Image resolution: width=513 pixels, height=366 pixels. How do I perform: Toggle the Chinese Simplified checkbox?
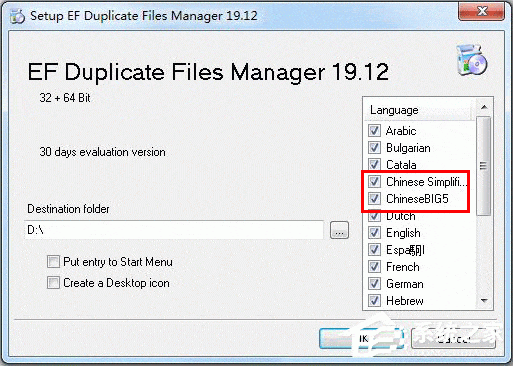tap(374, 181)
